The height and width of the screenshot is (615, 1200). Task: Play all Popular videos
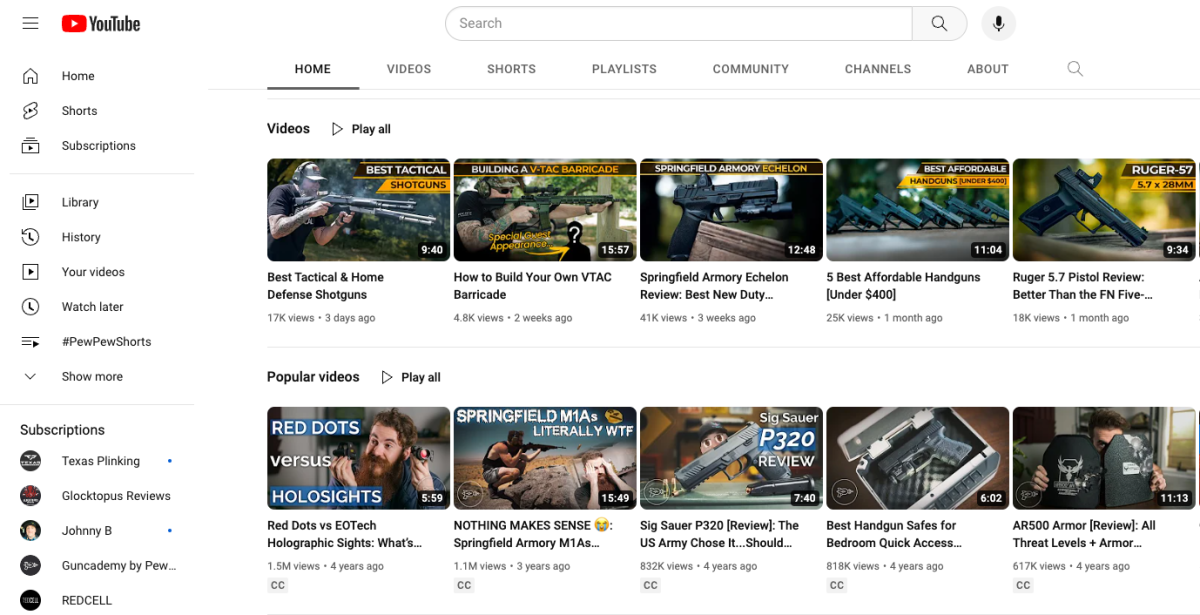click(411, 377)
